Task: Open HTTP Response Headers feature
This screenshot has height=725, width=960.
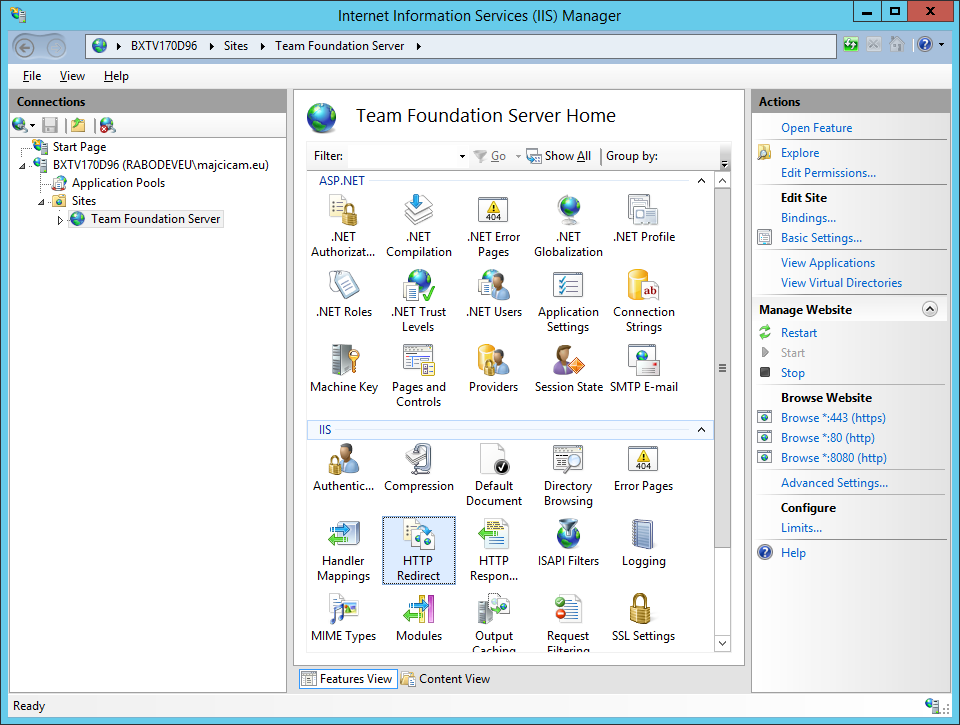Action: (x=493, y=550)
